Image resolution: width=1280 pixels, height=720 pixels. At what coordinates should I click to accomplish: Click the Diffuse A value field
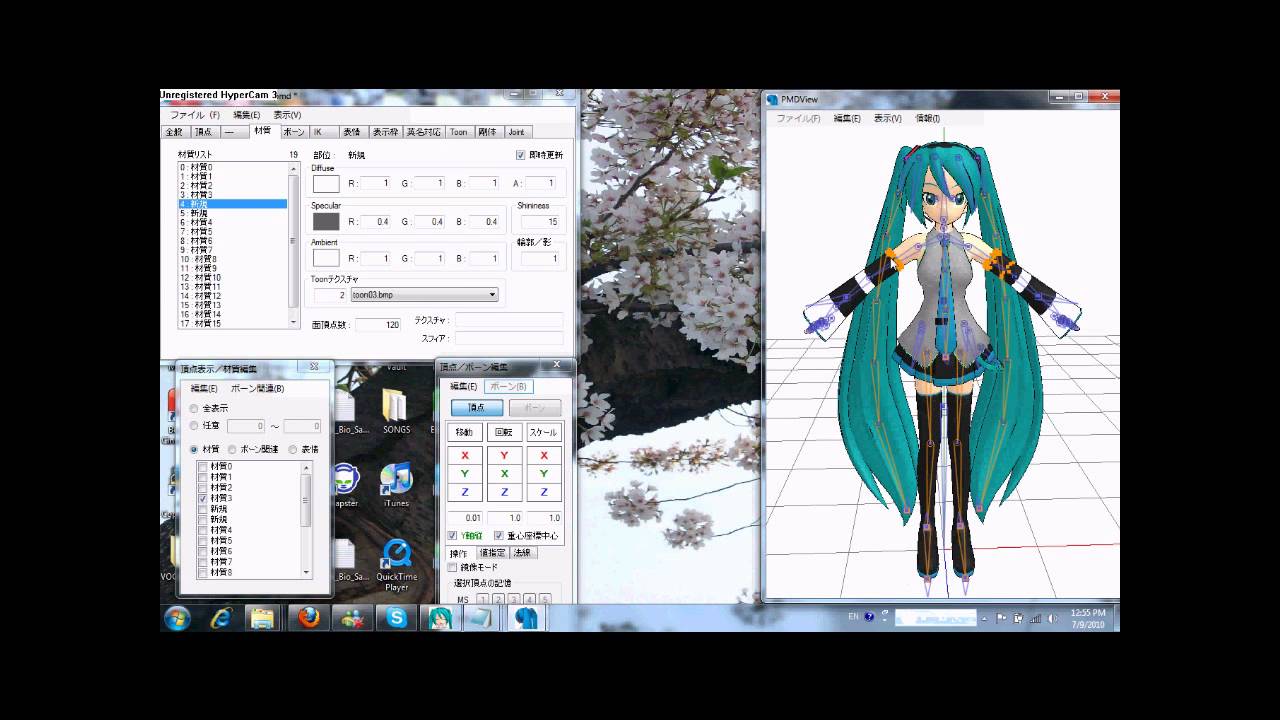pyautogui.click(x=540, y=183)
